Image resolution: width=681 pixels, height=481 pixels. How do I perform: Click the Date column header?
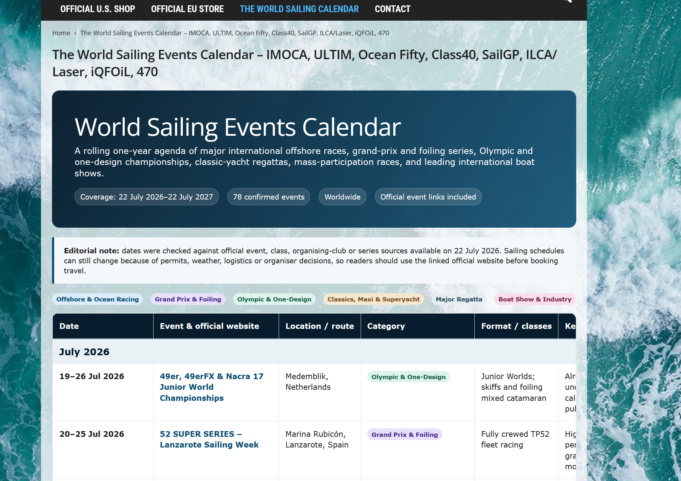click(103, 326)
